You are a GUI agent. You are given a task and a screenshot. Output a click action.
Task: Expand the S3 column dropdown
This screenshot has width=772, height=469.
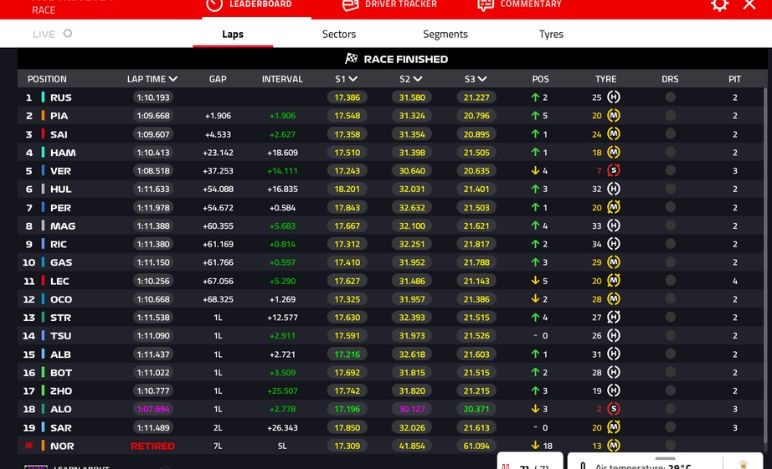pyautogui.click(x=483, y=79)
